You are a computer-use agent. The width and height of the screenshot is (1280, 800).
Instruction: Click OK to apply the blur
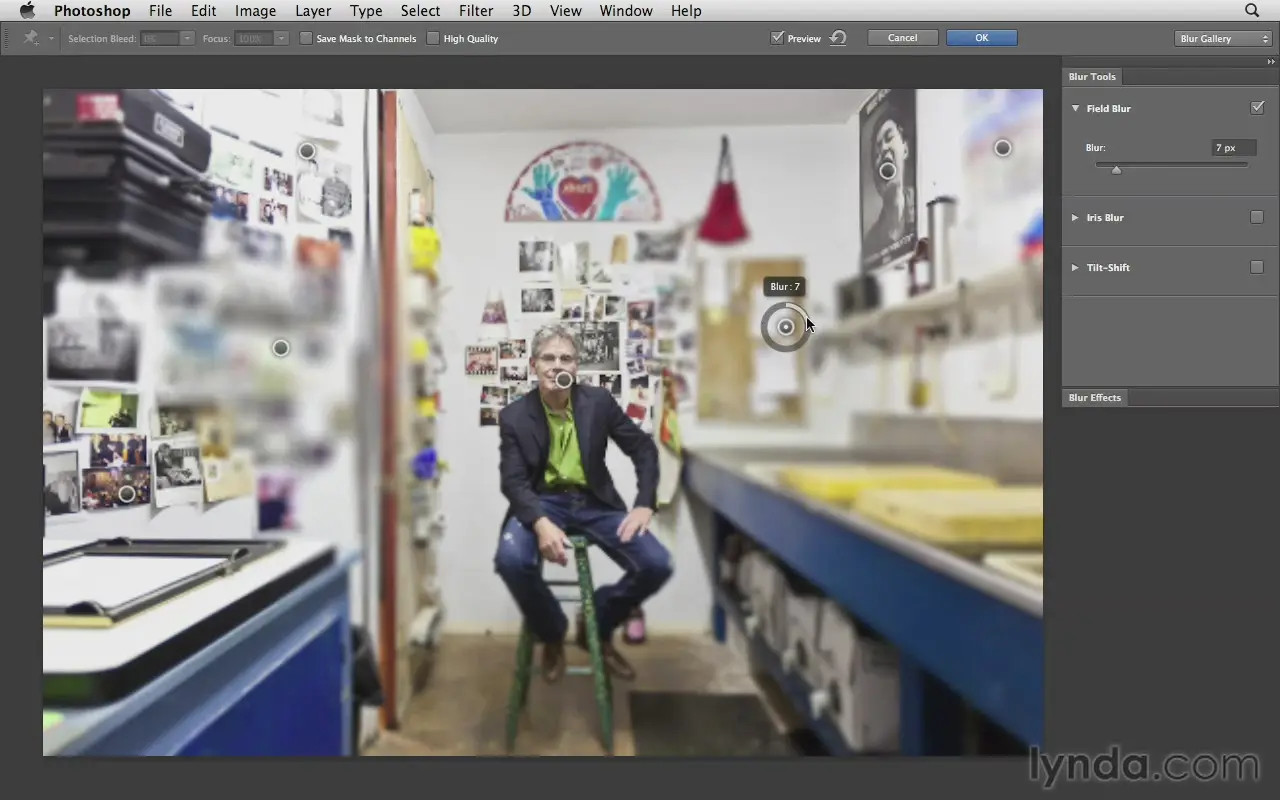click(x=982, y=38)
